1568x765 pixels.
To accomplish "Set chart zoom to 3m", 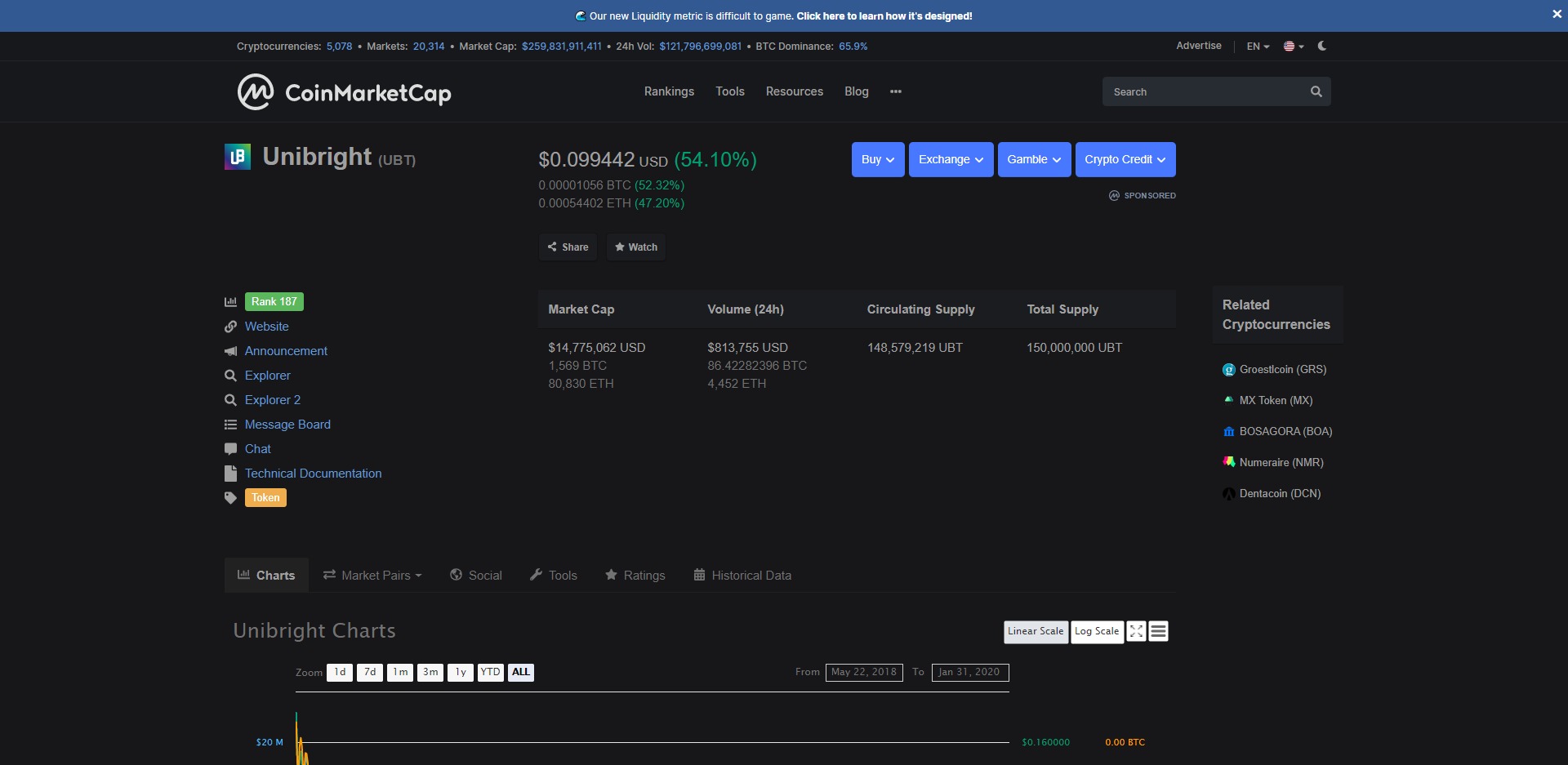I will pos(430,673).
